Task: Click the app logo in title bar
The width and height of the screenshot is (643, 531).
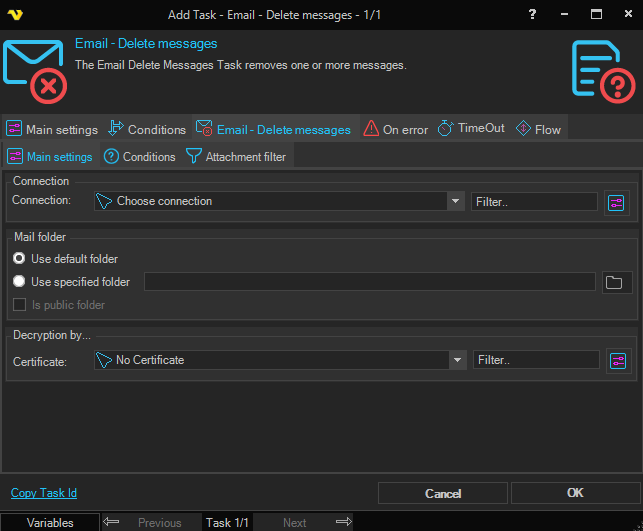Action: click(x=16, y=15)
